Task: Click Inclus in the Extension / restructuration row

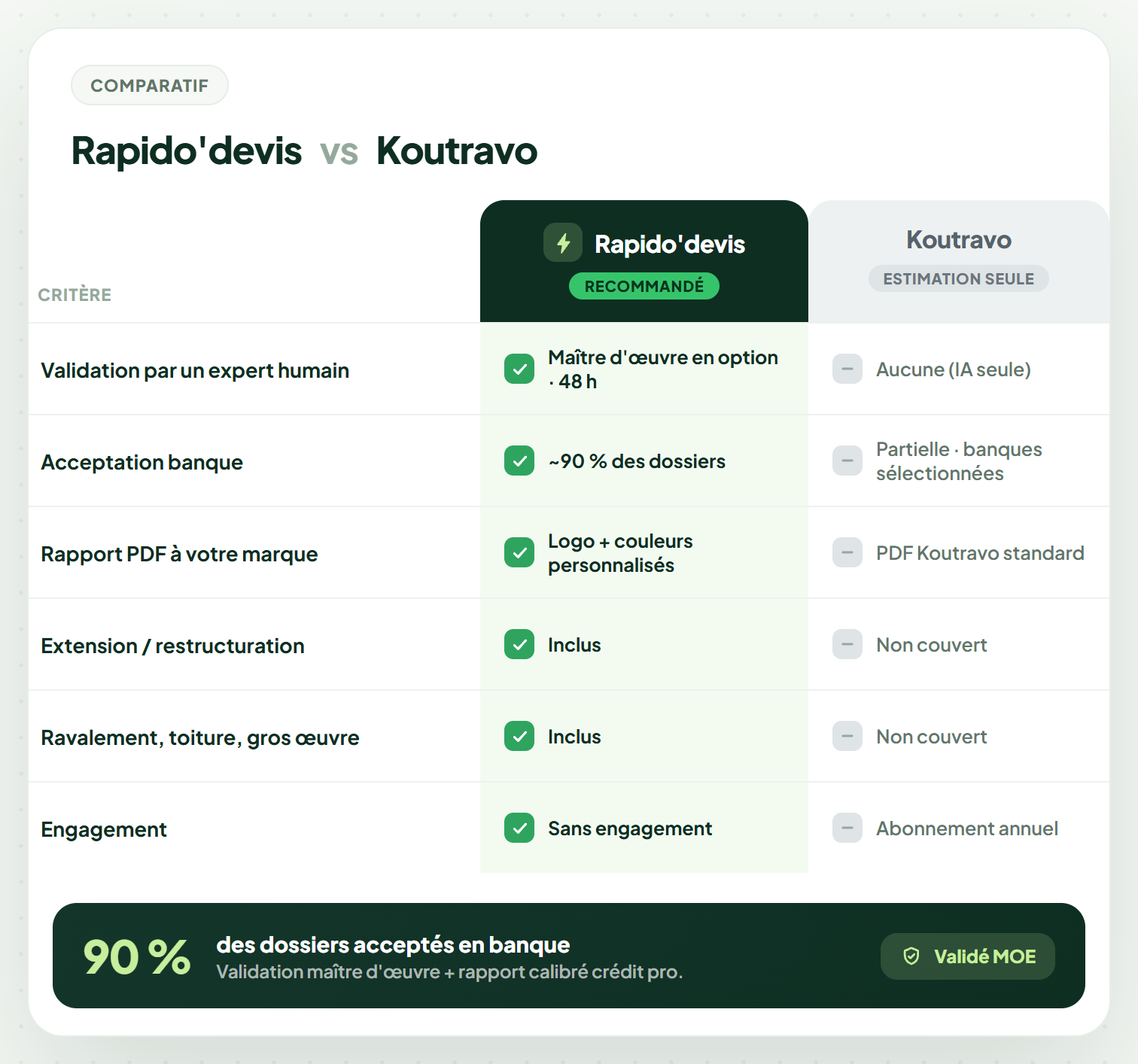Action: point(574,645)
